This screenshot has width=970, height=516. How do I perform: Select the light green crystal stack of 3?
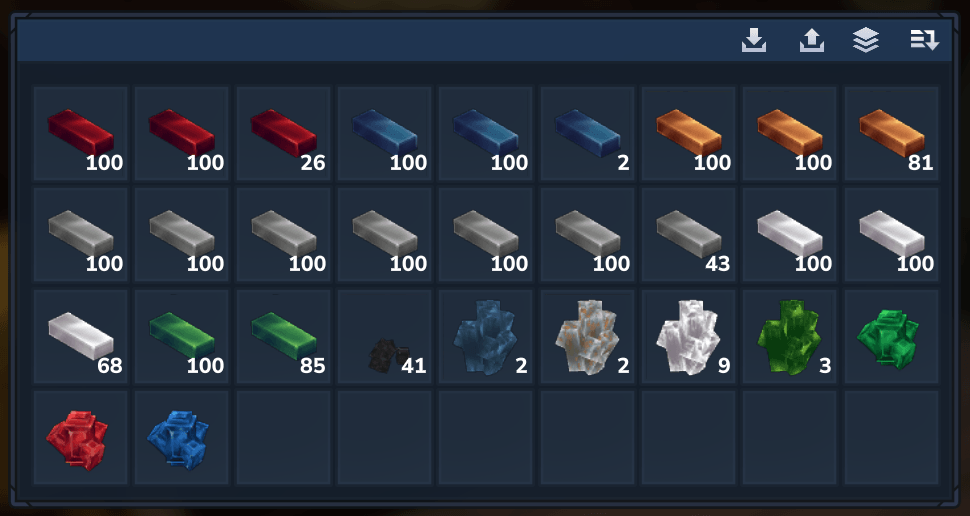789,336
